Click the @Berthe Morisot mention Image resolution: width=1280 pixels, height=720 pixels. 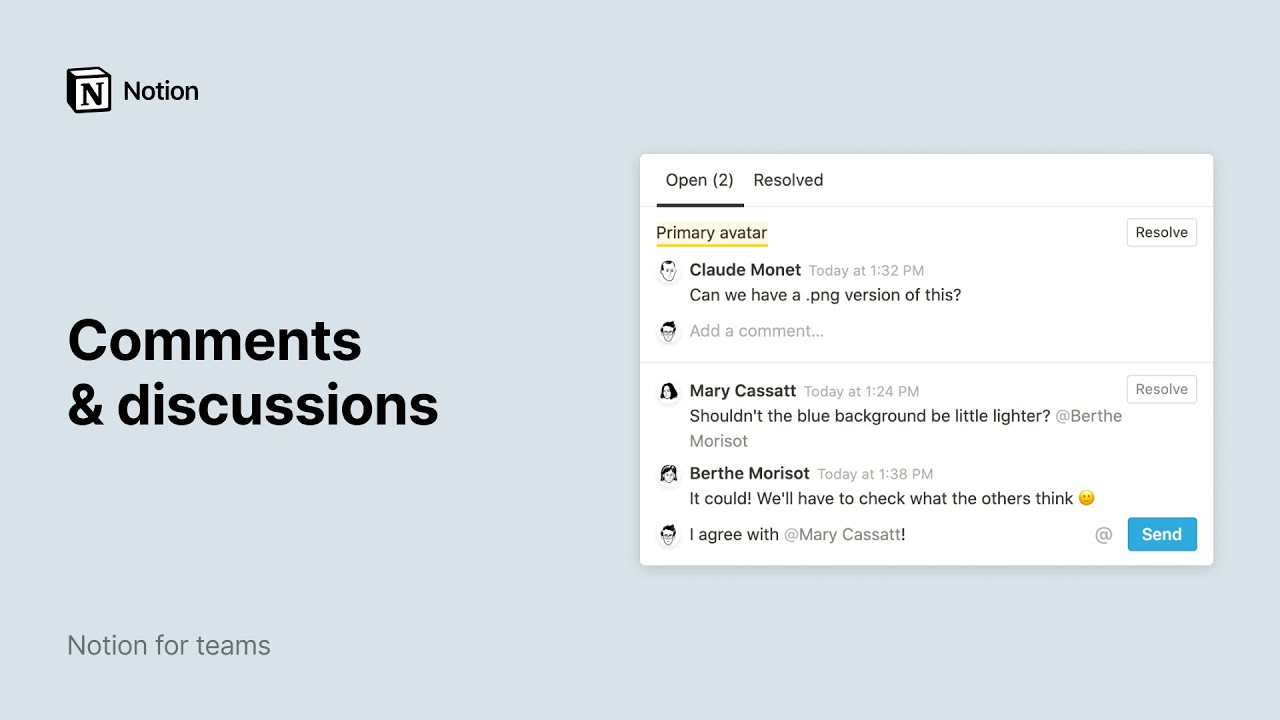click(1089, 416)
